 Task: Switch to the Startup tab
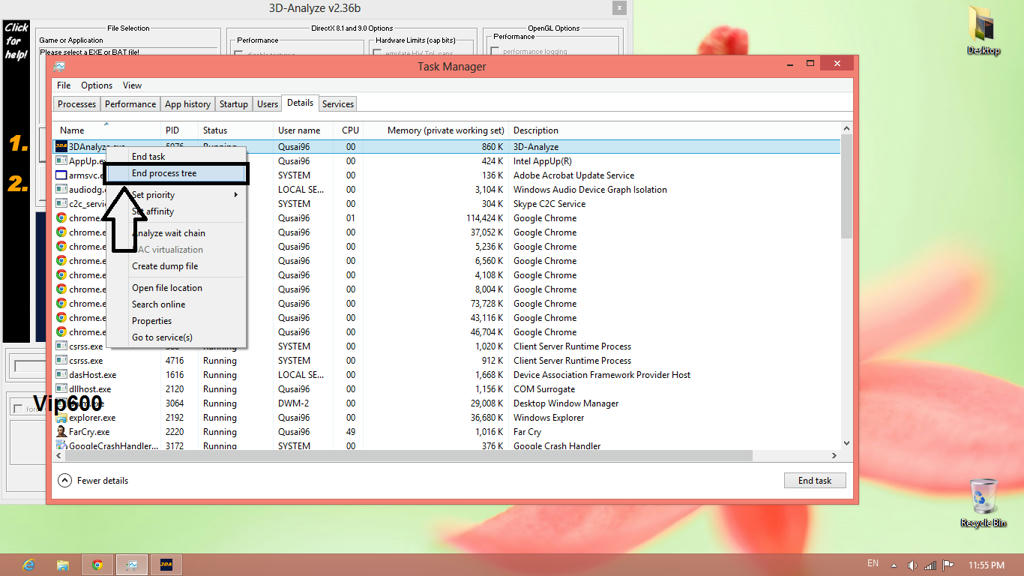(233, 104)
